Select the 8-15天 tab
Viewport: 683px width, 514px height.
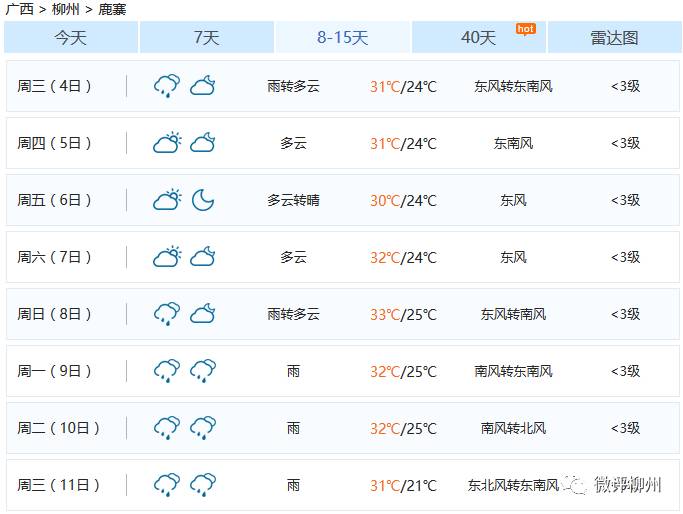click(x=343, y=37)
